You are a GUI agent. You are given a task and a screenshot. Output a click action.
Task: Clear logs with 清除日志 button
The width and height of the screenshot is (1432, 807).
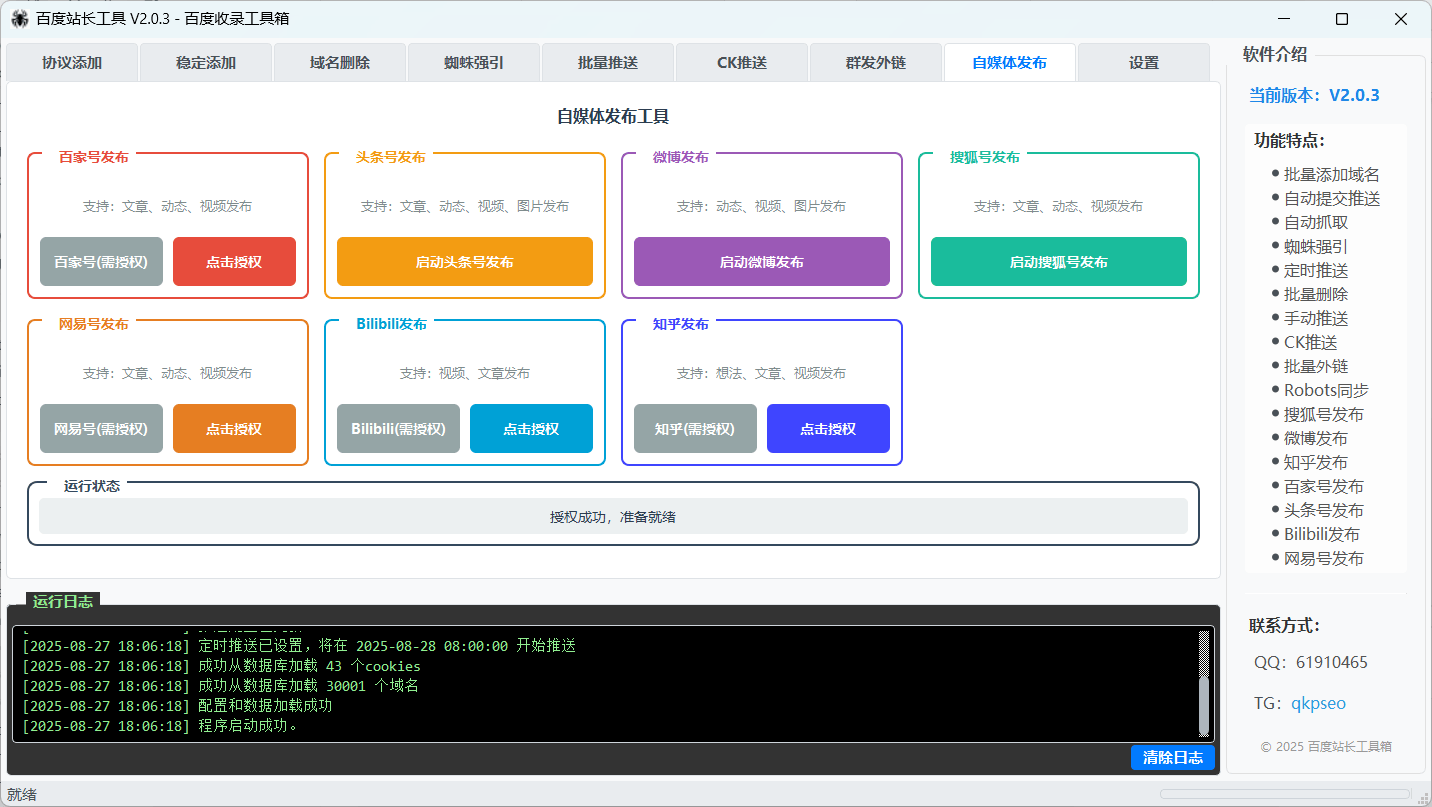[1173, 758]
